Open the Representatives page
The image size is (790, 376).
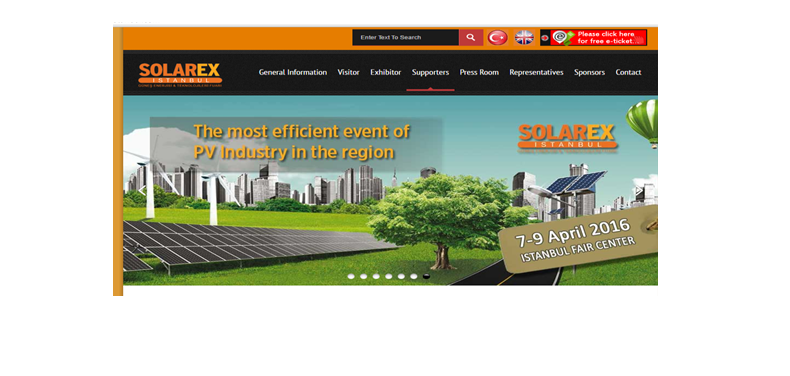[x=536, y=72]
